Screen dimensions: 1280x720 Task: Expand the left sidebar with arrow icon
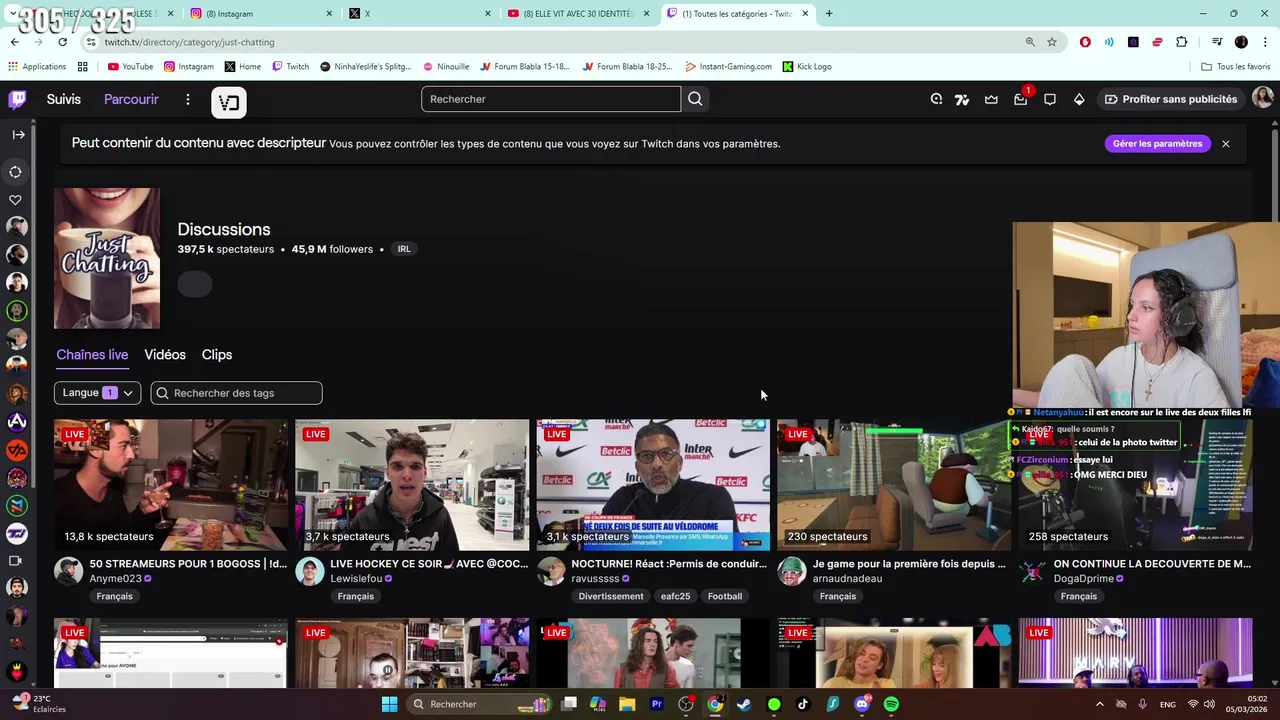(18, 134)
